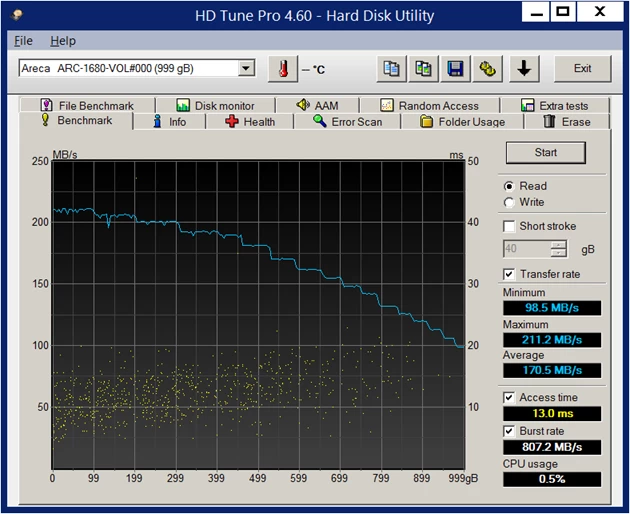Image resolution: width=630 pixels, height=514 pixels.
Task: Click the Maximum 211.2 MB/s value
Action: [x=552, y=340]
